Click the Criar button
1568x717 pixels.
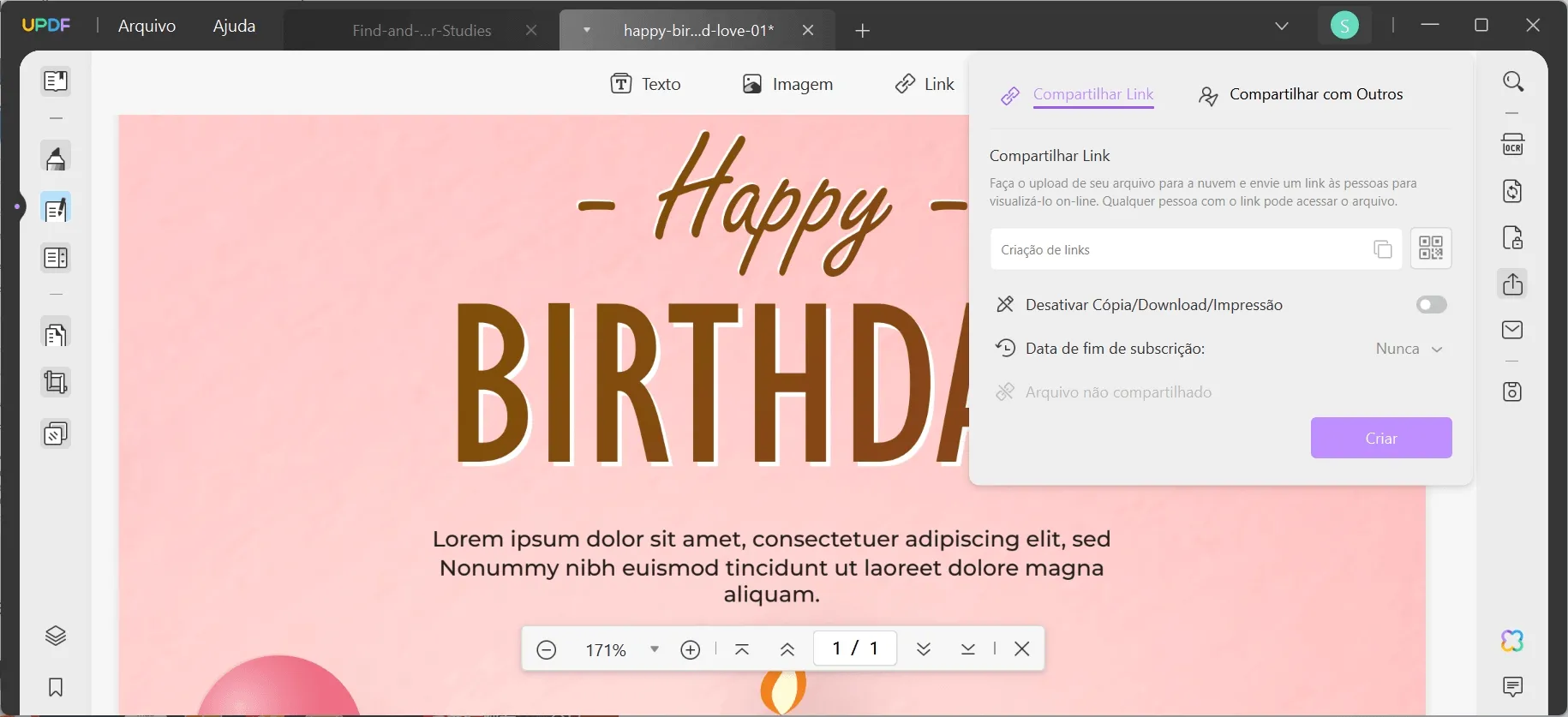tap(1381, 438)
